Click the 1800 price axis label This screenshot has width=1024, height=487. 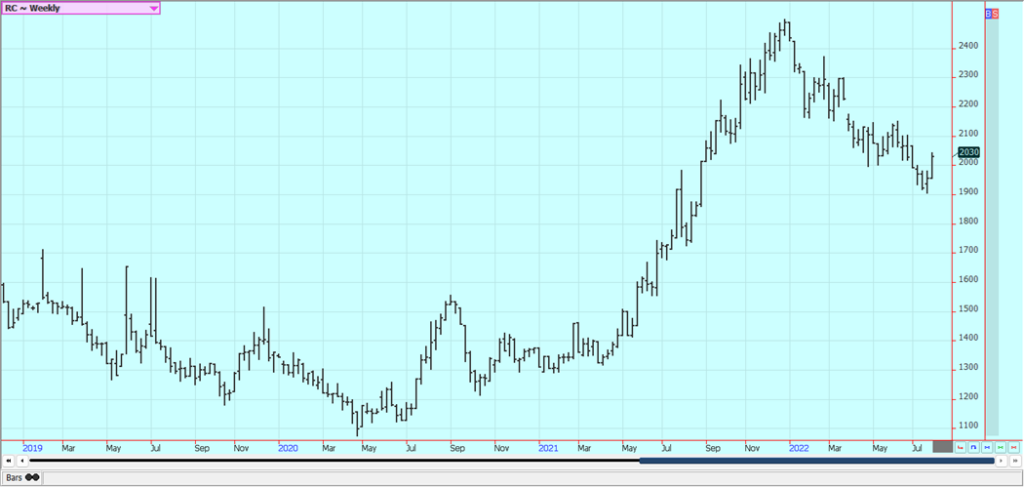pos(968,221)
